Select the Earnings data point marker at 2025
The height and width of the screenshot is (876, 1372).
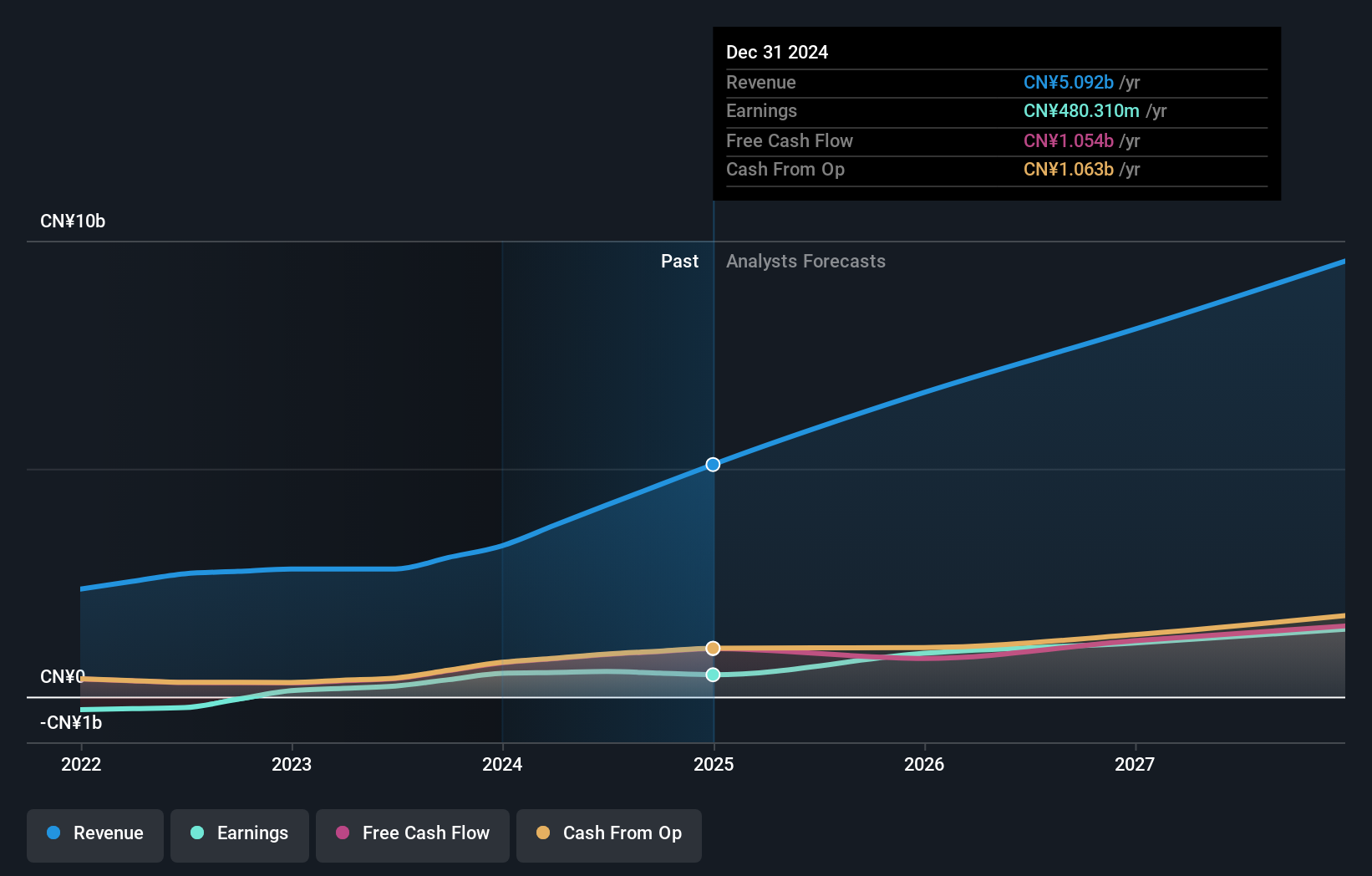[x=713, y=675]
